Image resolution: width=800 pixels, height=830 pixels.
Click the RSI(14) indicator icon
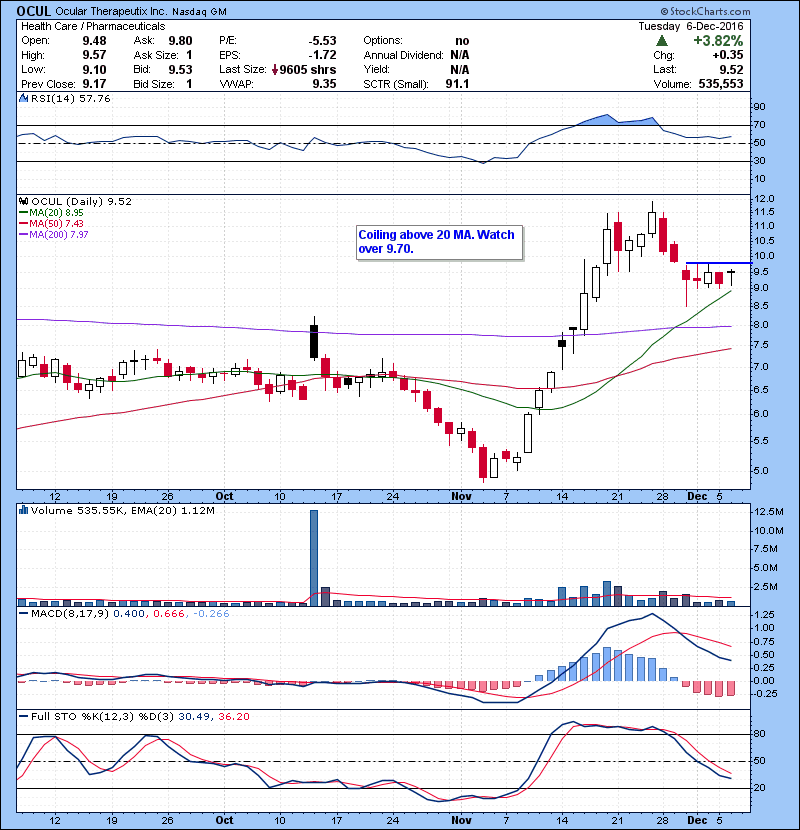(23, 98)
